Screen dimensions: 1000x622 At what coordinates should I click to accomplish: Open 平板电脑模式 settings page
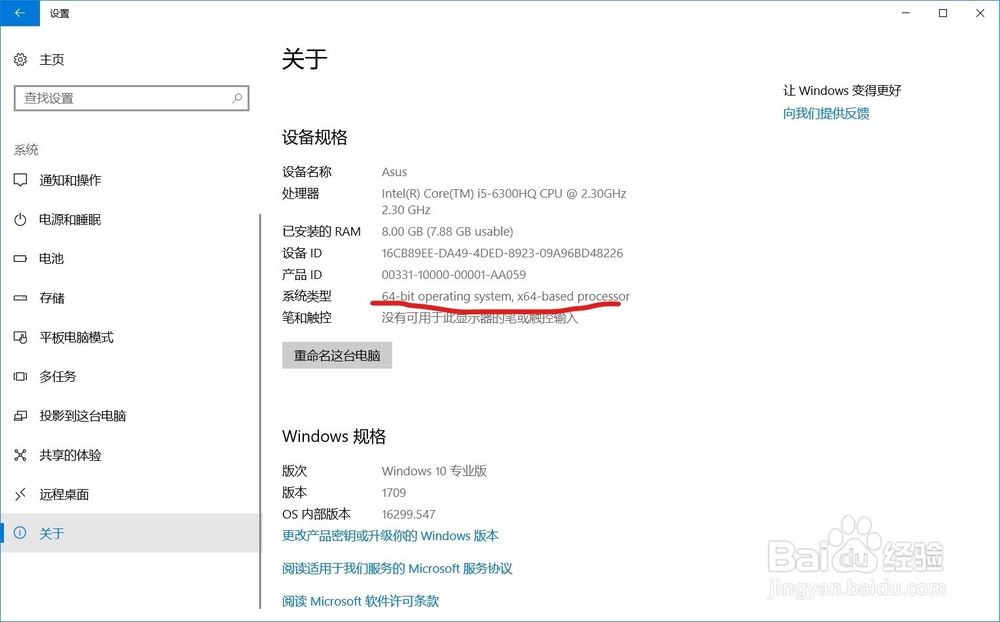pyautogui.click(x=77, y=337)
